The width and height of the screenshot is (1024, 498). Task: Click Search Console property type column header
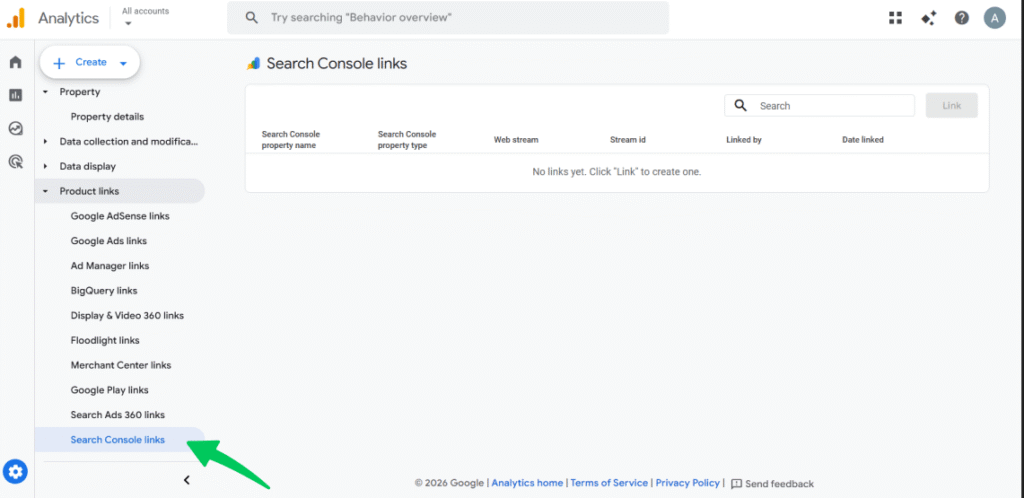point(407,140)
